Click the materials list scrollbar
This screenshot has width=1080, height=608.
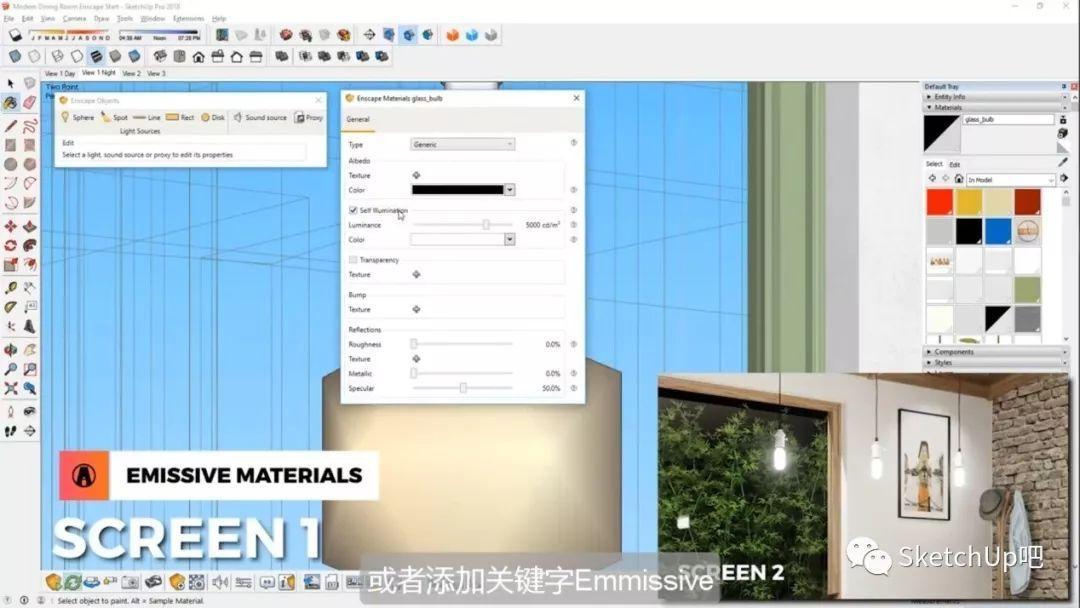pyautogui.click(x=1066, y=266)
